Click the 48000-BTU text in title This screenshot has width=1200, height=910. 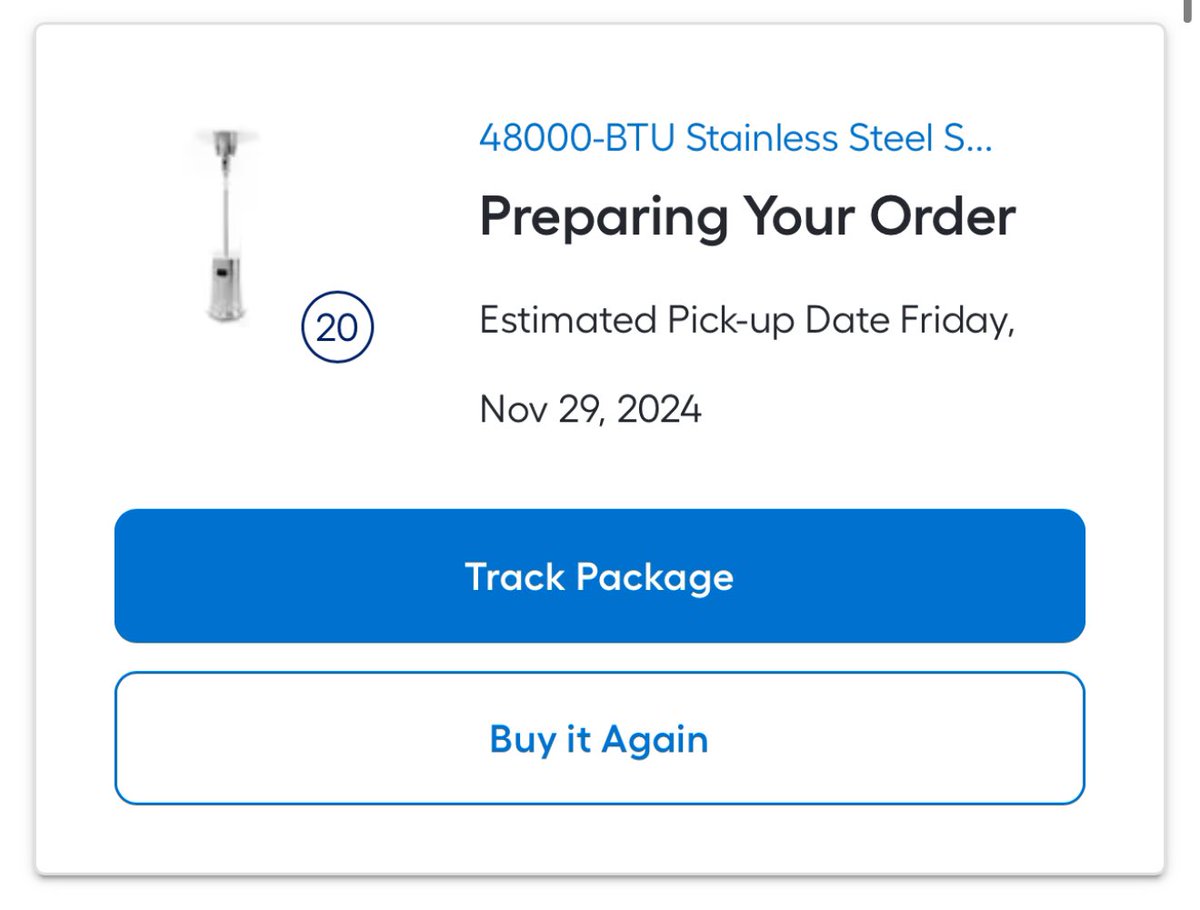(577, 138)
